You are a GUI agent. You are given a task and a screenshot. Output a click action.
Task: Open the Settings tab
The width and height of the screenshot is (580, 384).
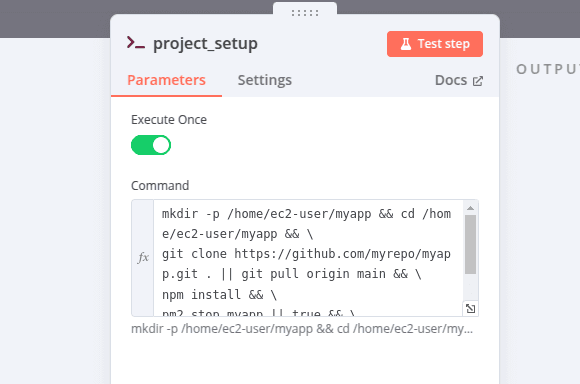(264, 80)
